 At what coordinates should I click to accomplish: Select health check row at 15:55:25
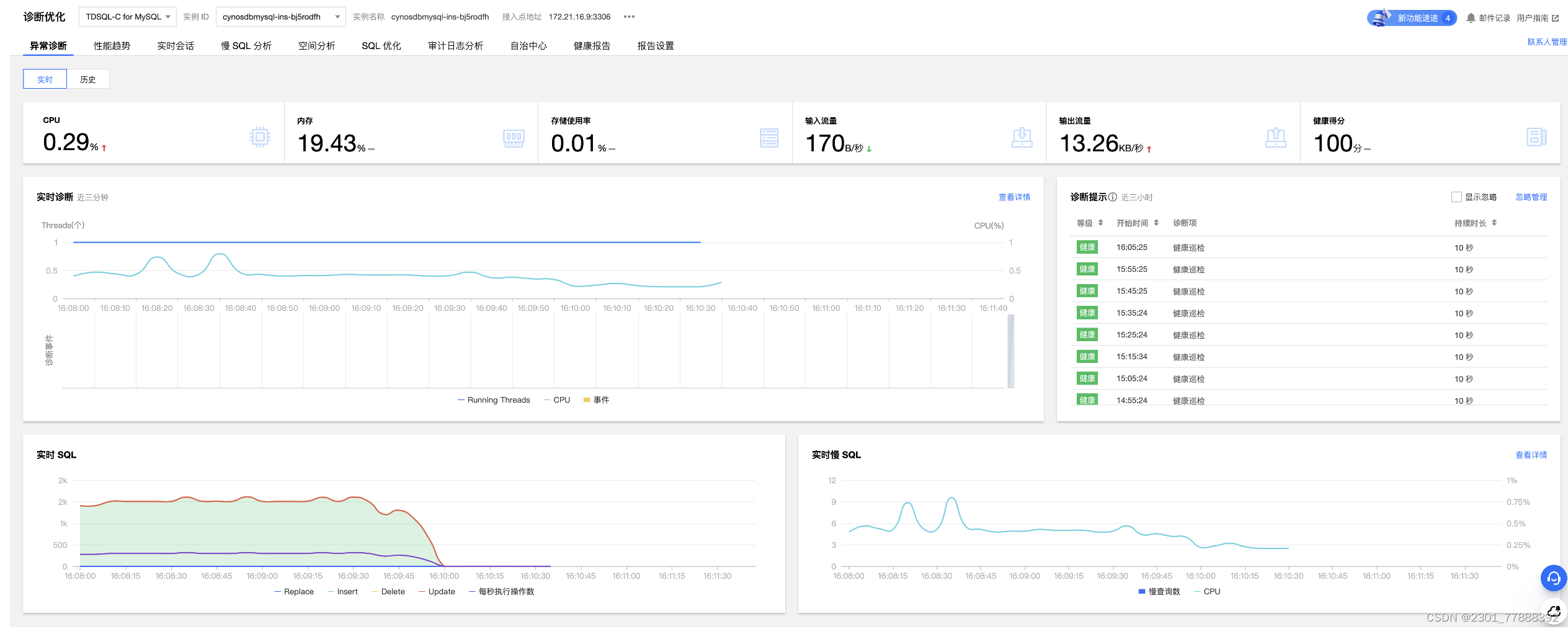(x=1309, y=269)
